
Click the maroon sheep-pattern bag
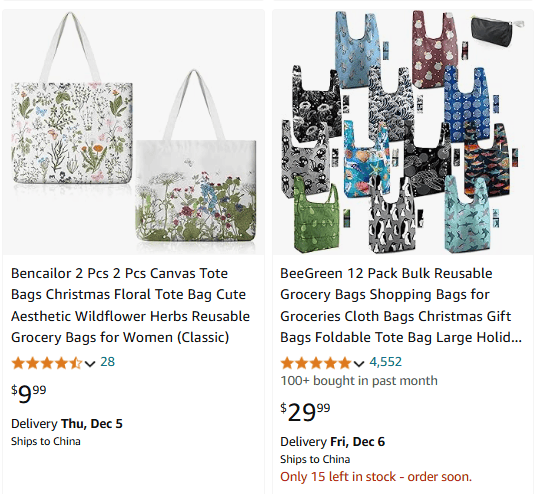point(434,50)
